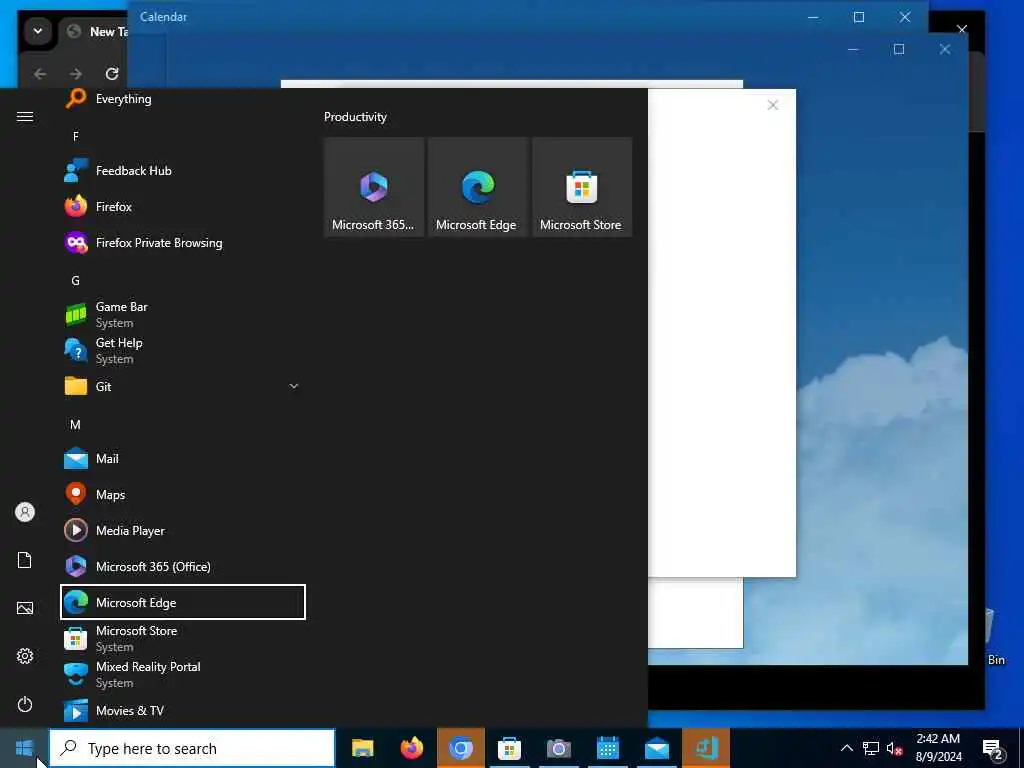Launch Feedback Hub from the Start menu
This screenshot has height=768, width=1024.
point(183,171)
